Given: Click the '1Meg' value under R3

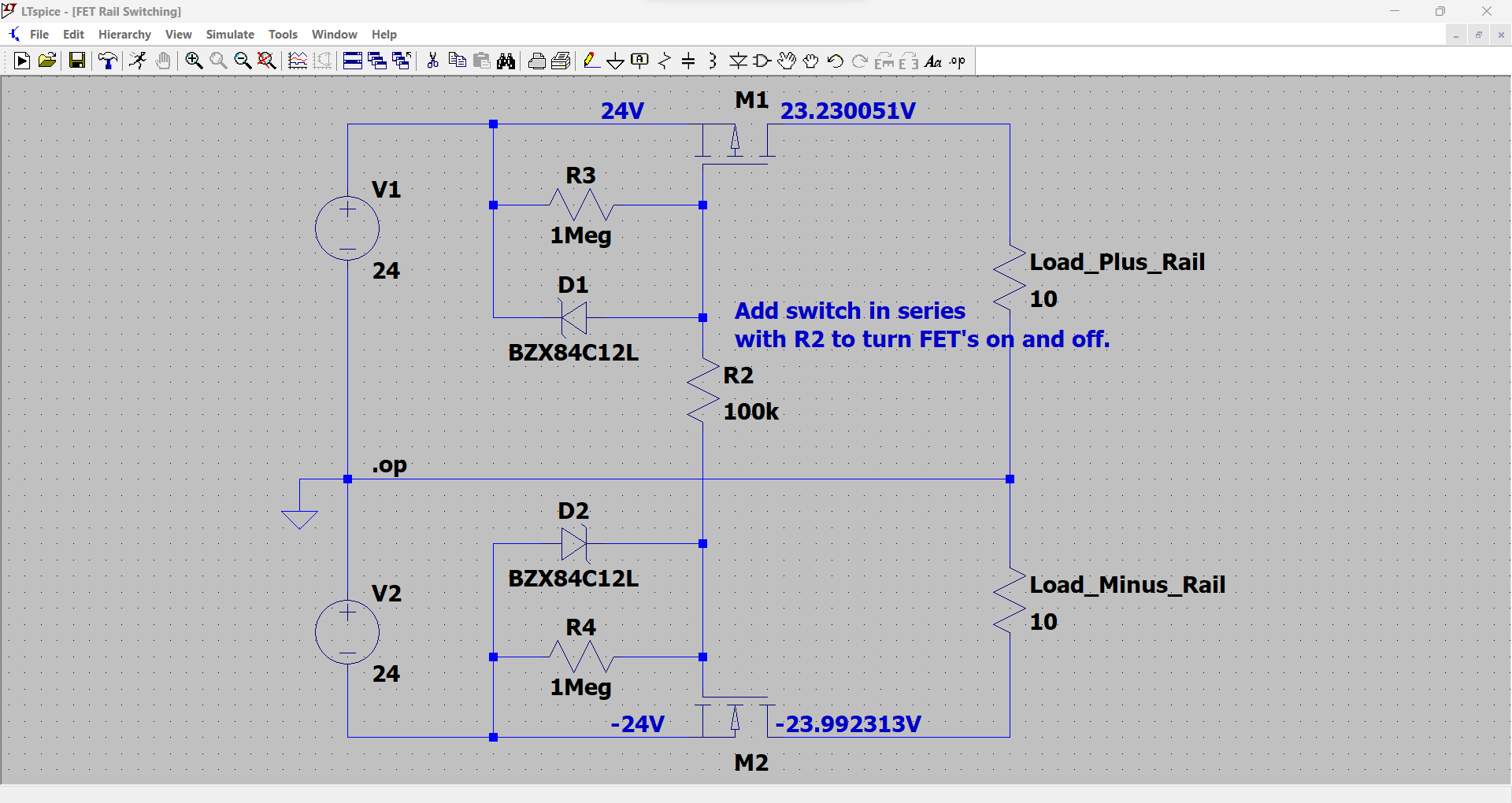Looking at the screenshot, I should tap(580, 235).
